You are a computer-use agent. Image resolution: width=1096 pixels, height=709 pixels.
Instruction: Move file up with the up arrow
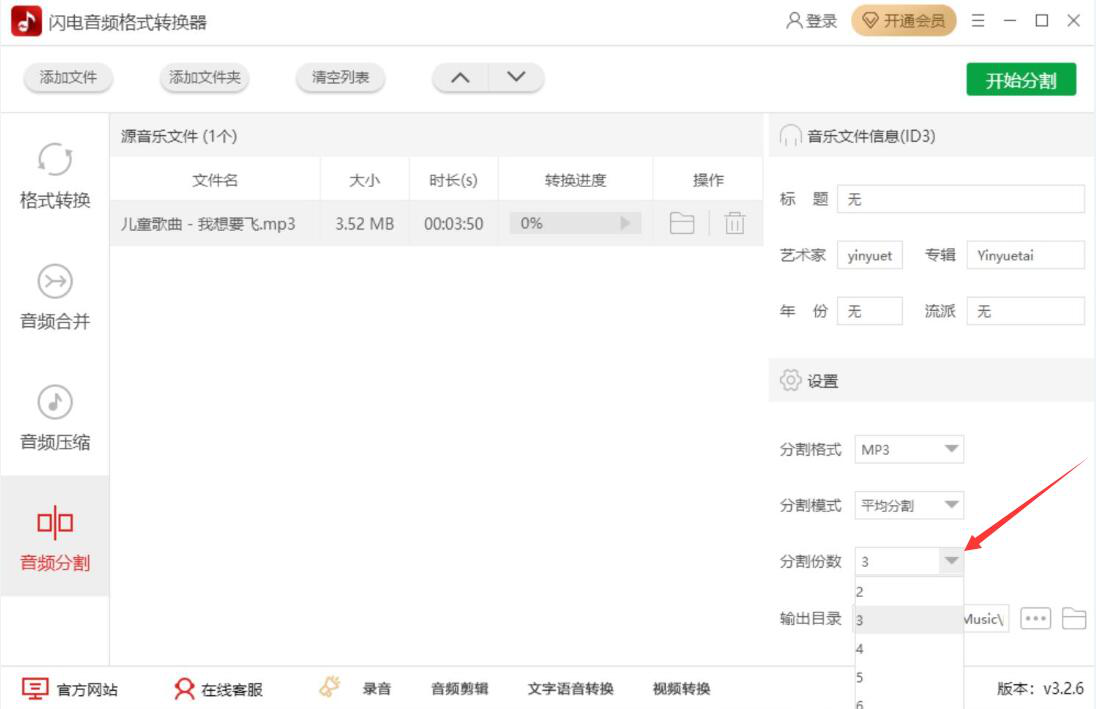click(460, 77)
